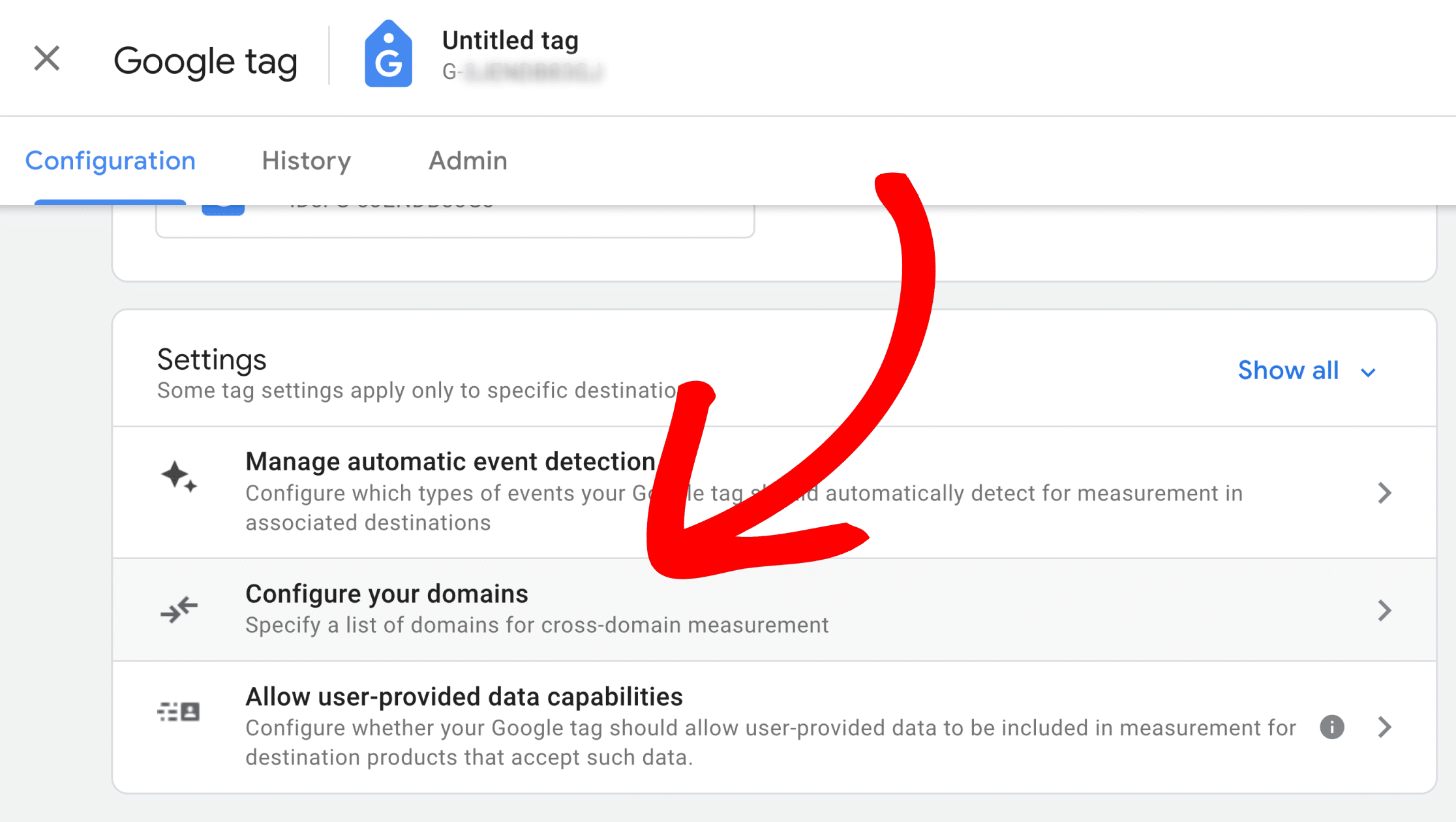Image resolution: width=1456 pixels, height=822 pixels.
Task: Click the Show all dropdown chevron
Action: click(x=1368, y=373)
